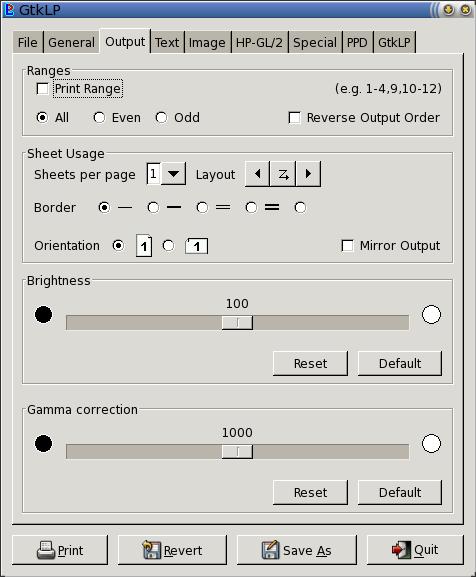Click the white circle beside Gamma slider
476x577 pixels.
[431, 443]
